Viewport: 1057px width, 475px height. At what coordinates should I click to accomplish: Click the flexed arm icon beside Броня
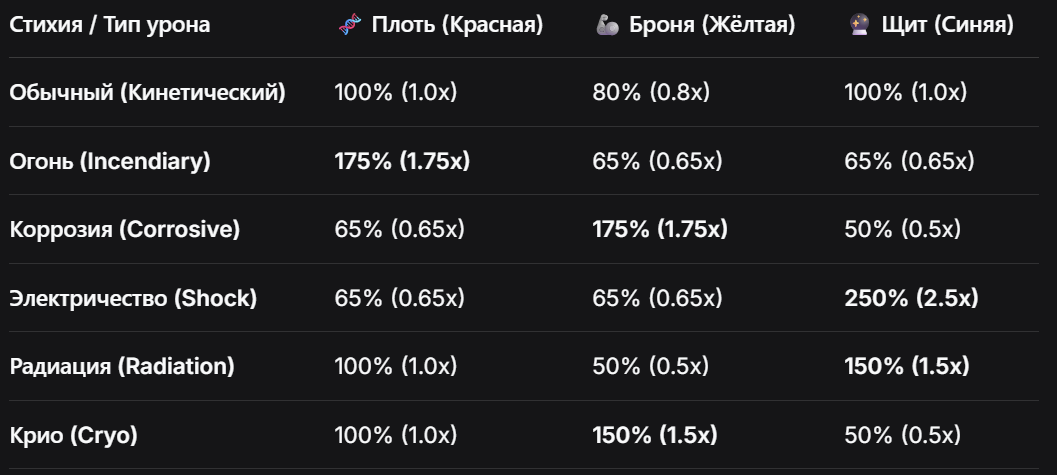[x=607, y=25]
